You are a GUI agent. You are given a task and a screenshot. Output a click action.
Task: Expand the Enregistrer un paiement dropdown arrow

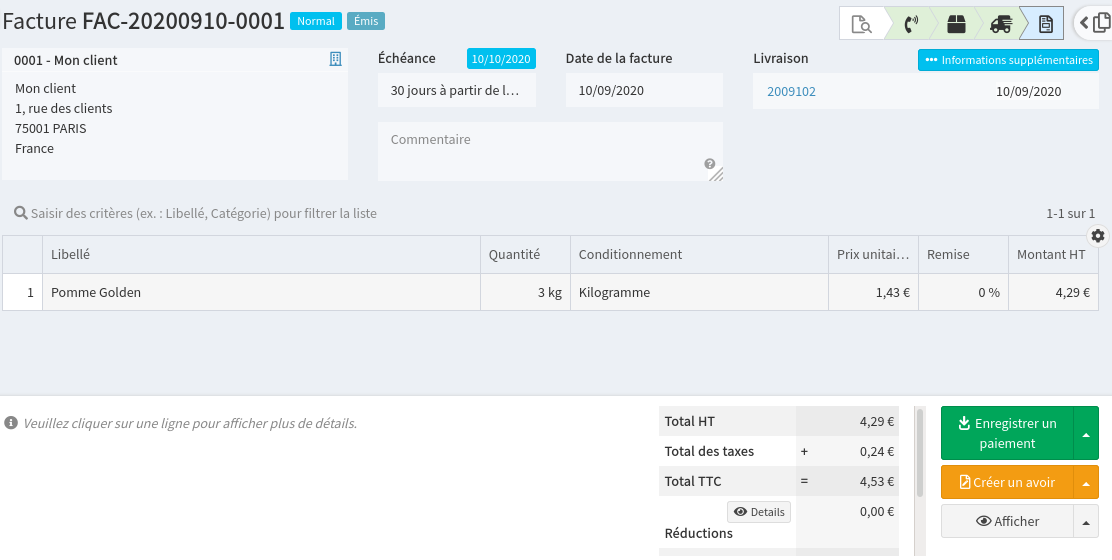pyautogui.click(x=1086, y=433)
